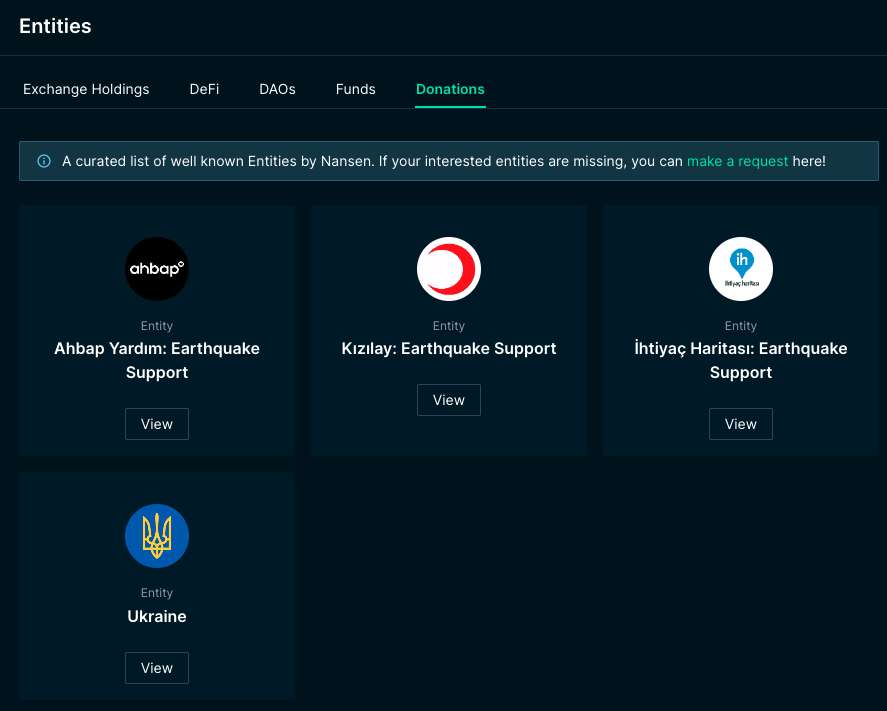This screenshot has width=887, height=711.
Task: Open the Exchange Holdings tab
Action: tap(86, 89)
